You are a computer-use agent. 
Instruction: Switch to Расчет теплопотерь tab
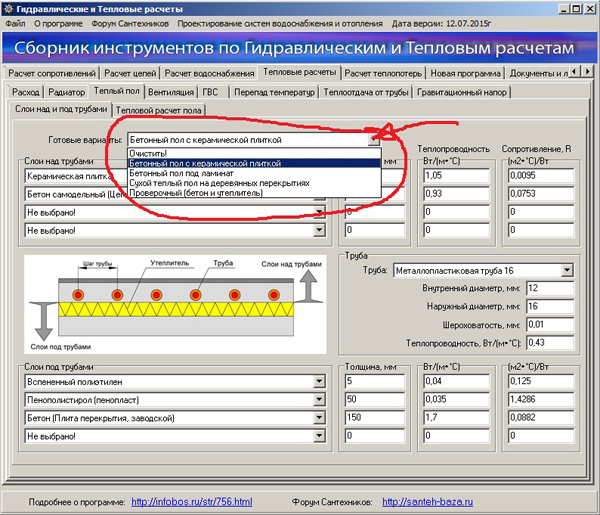point(383,73)
